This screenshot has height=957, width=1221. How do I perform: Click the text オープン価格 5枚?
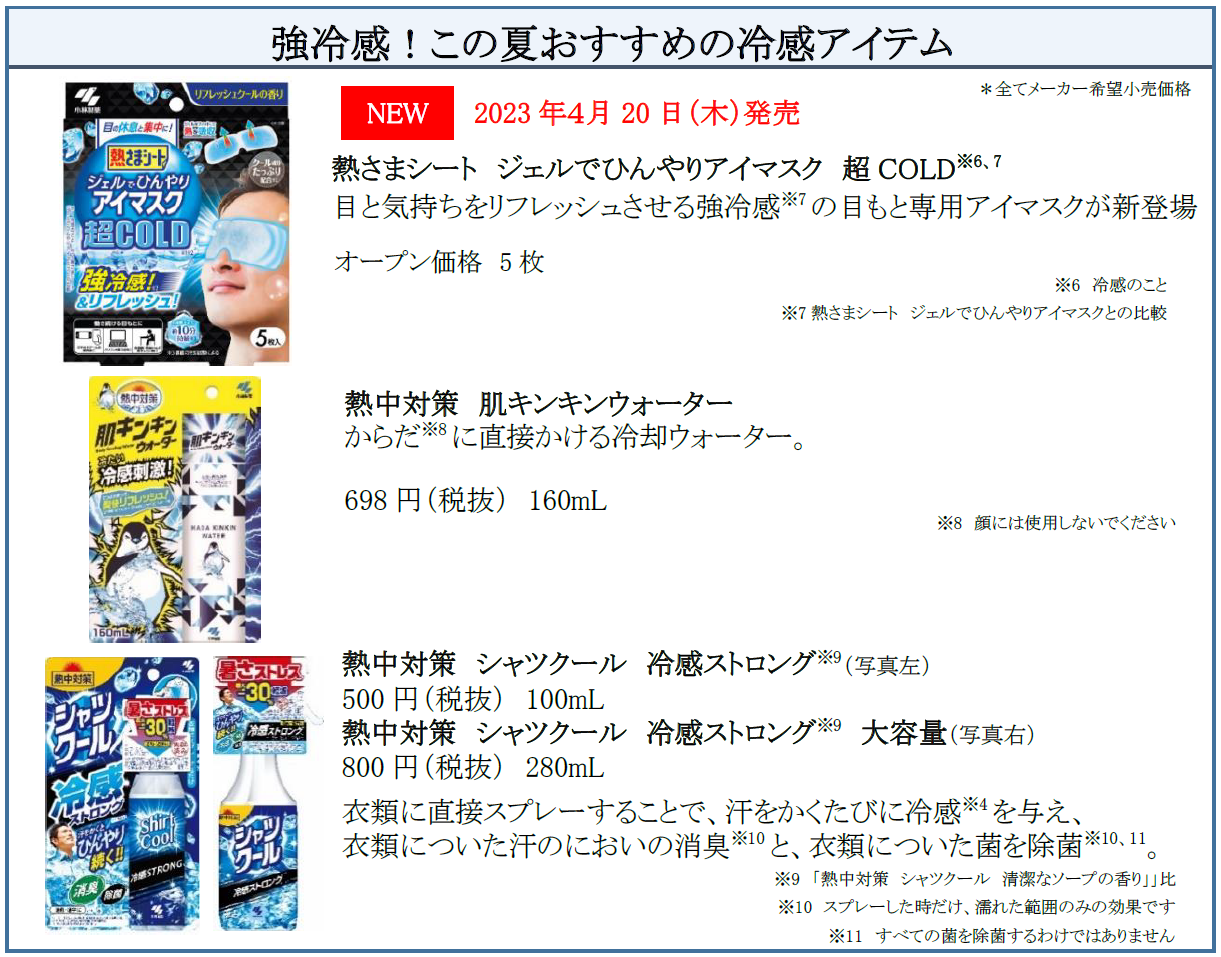pyautogui.click(x=438, y=262)
